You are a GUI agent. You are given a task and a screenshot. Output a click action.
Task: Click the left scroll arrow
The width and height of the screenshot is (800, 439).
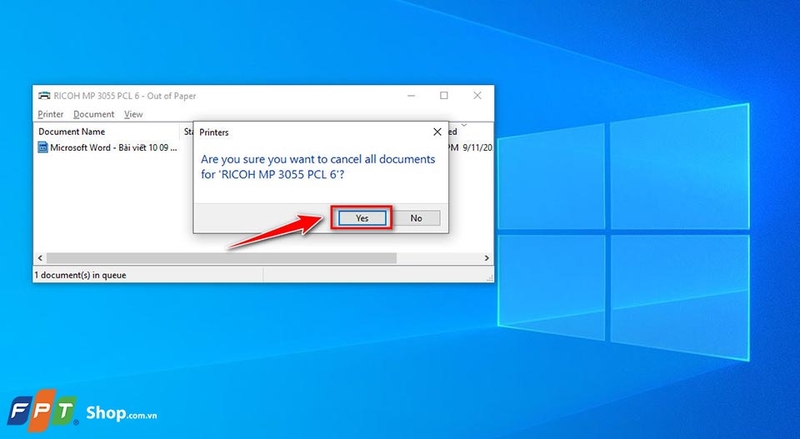click(x=40, y=258)
